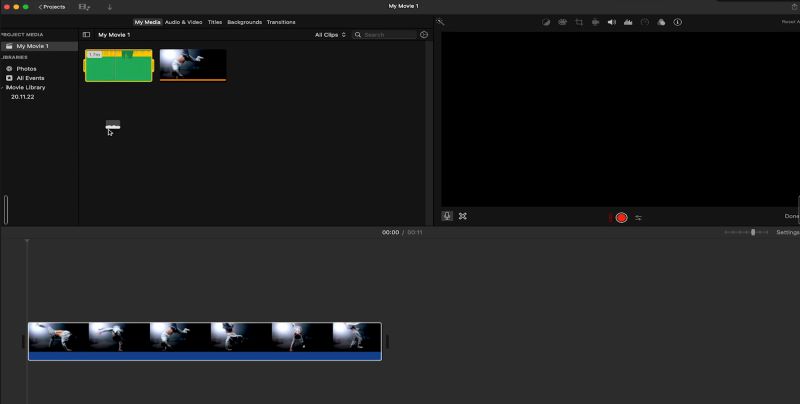Open the volume speaker controls
Viewport: 800px width, 404px height.
(612, 22)
